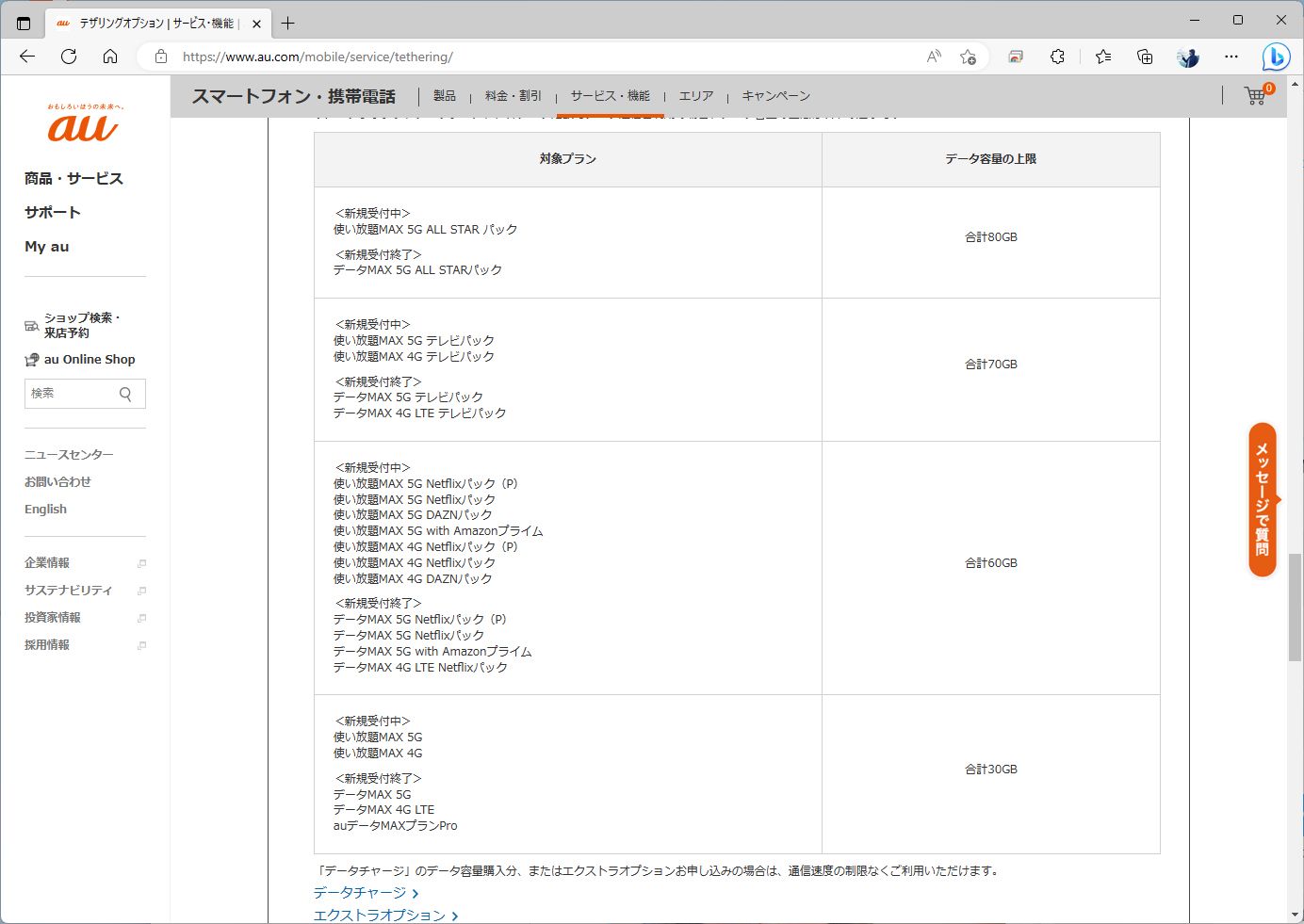
Task: Open the shopping cart icon
Action: coord(1256,95)
